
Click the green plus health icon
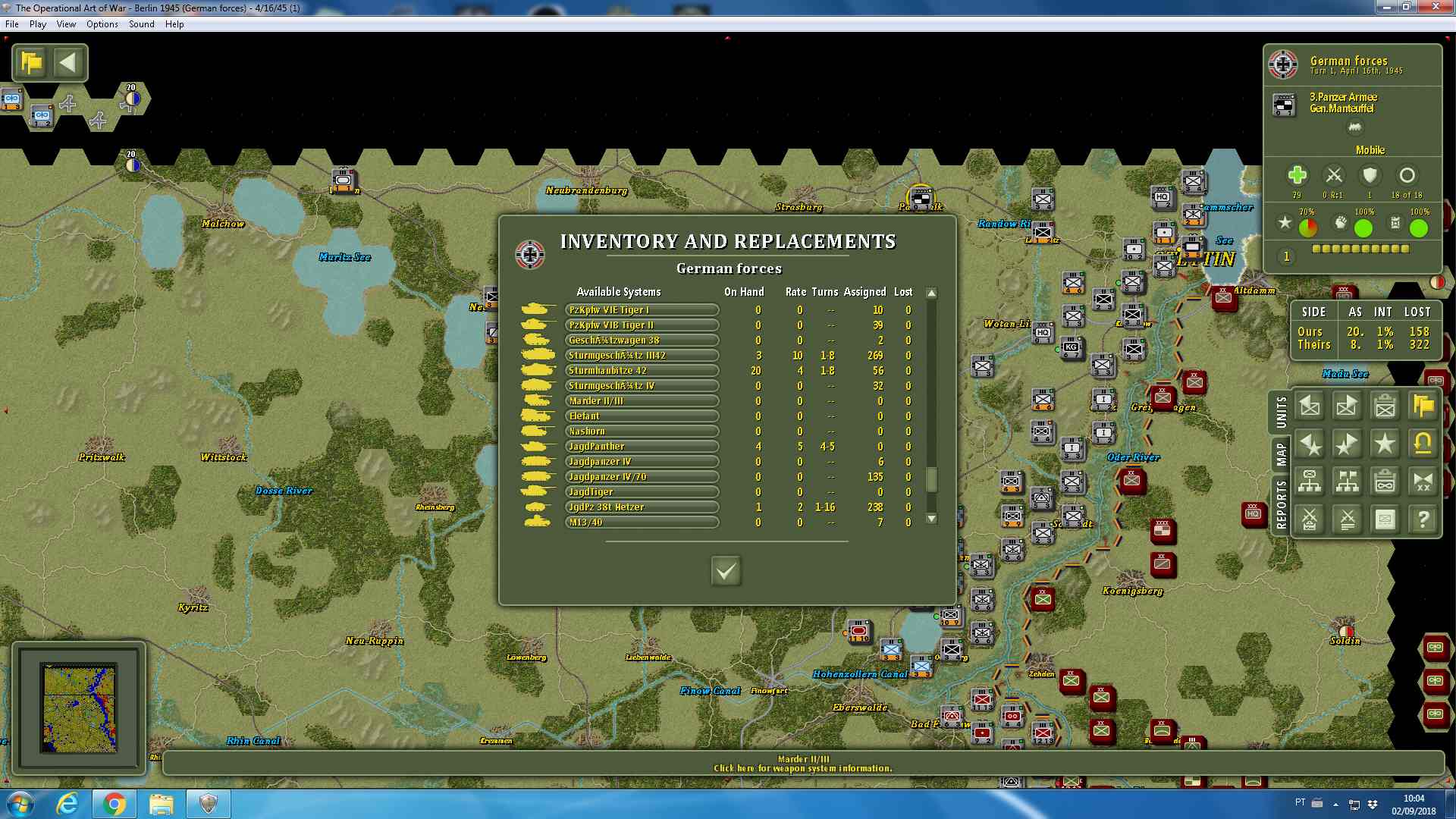(1297, 175)
